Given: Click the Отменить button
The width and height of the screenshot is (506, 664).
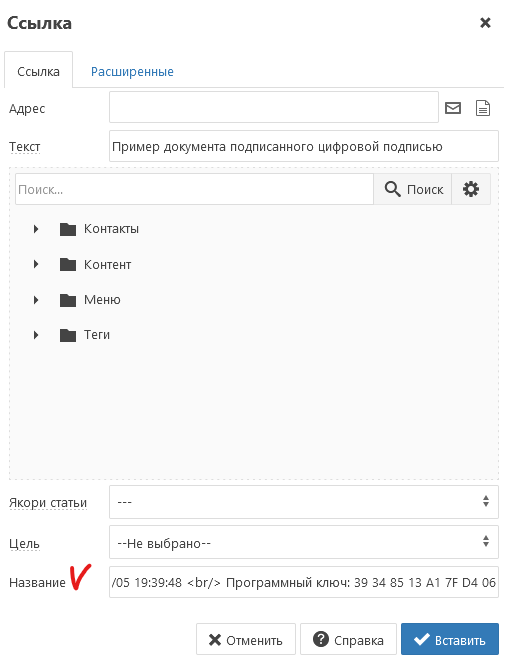Looking at the screenshot, I should click(246, 639).
